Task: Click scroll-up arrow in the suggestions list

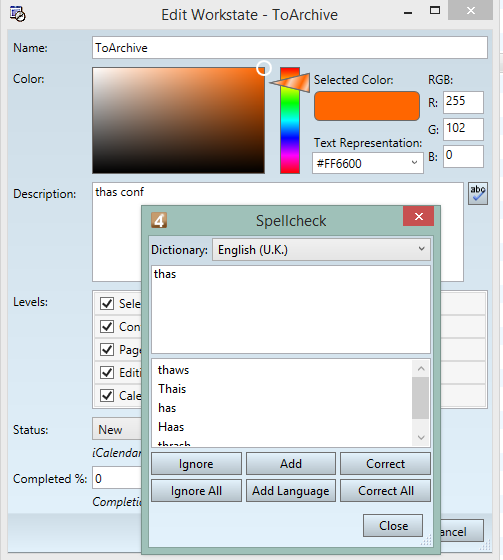Action: 421,368
